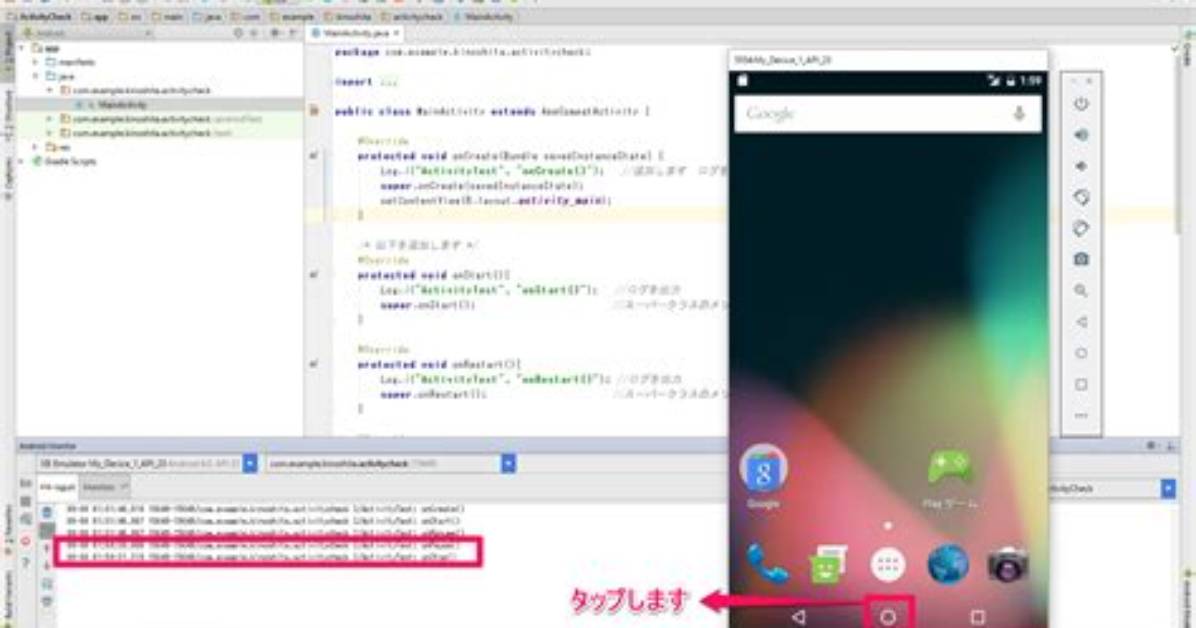Open the Android view selector in the Project panel
The height and width of the screenshot is (628, 1196).
(x=88, y=34)
